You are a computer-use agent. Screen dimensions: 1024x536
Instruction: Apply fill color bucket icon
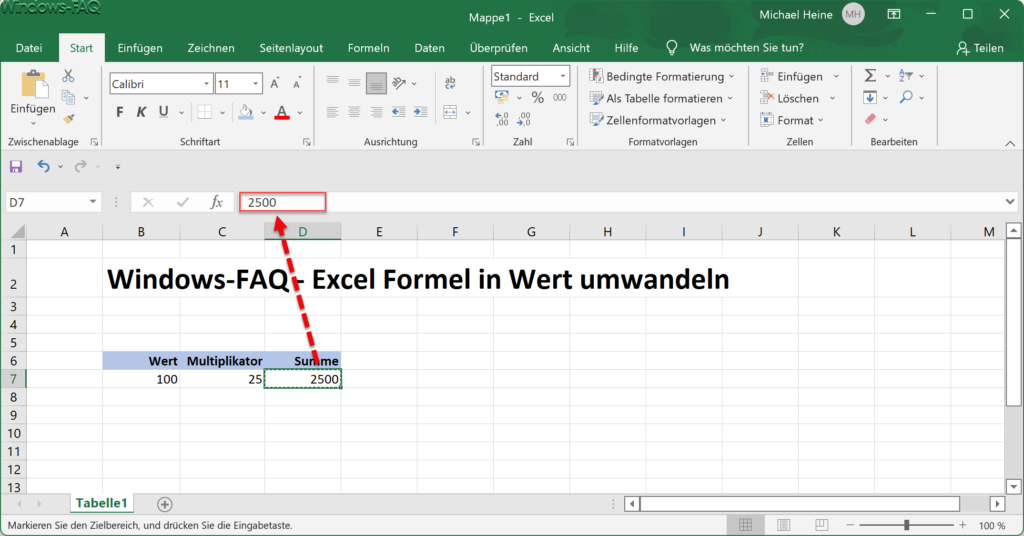pos(246,112)
